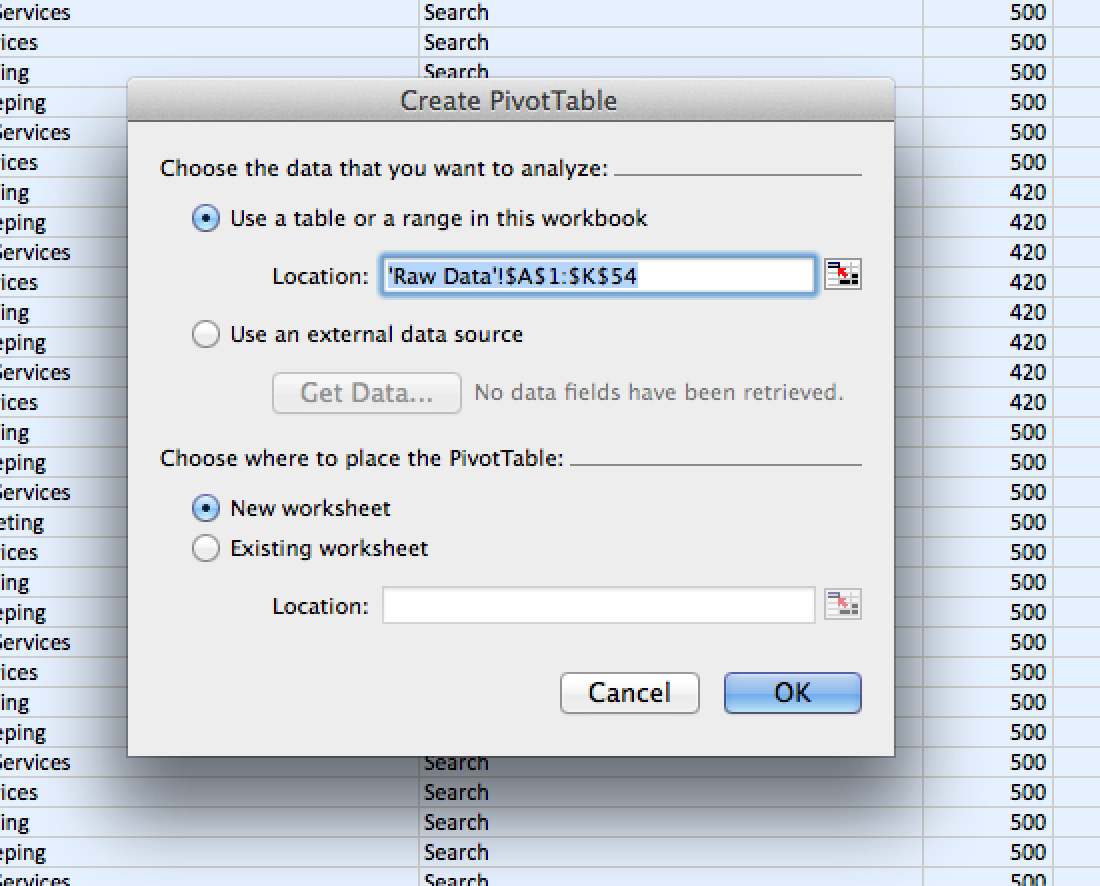Choose 'Use an external data source' option
The height and width of the screenshot is (886, 1100).
(x=206, y=335)
